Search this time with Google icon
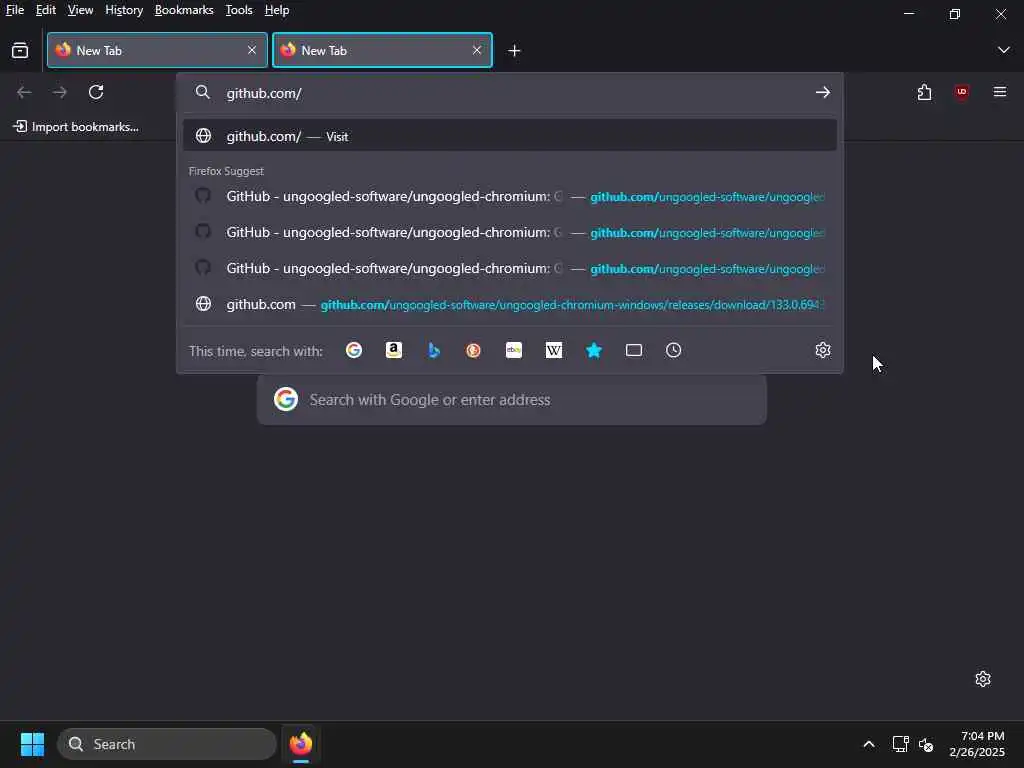 tap(354, 350)
